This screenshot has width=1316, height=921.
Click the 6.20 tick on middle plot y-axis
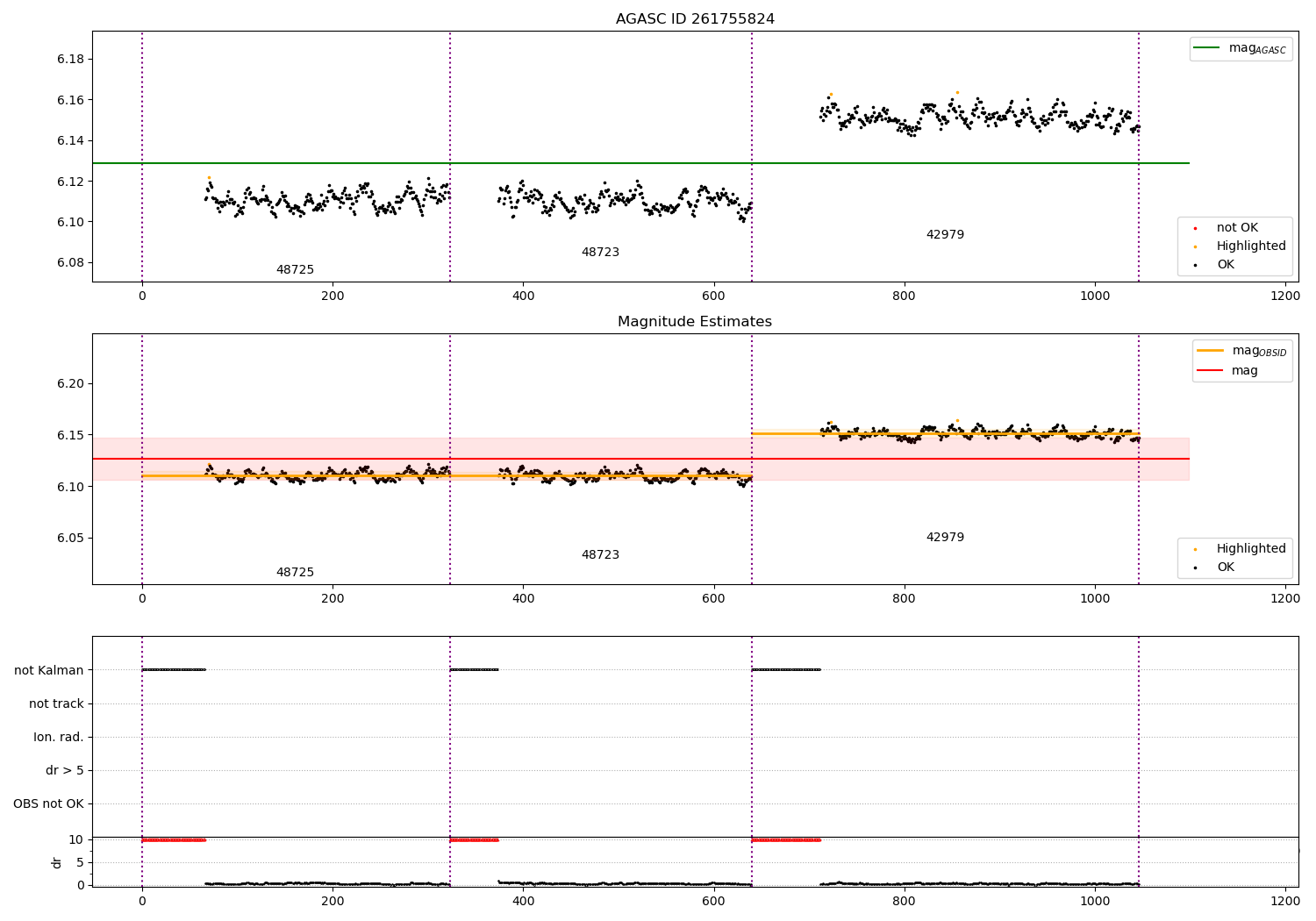click(70, 384)
